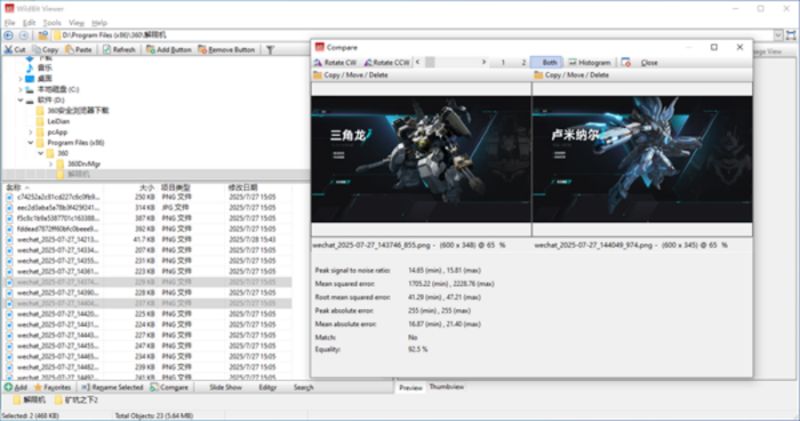Click the folder tree icon beside address bar
The height and width of the screenshot is (421, 800).
click(43, 35)
